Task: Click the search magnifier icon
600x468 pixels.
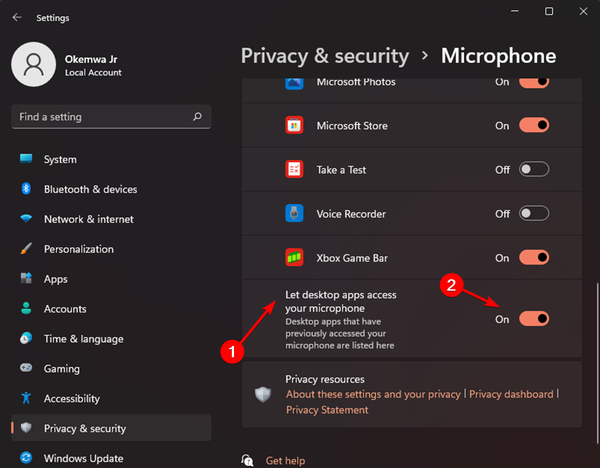Action: [198, 117]
